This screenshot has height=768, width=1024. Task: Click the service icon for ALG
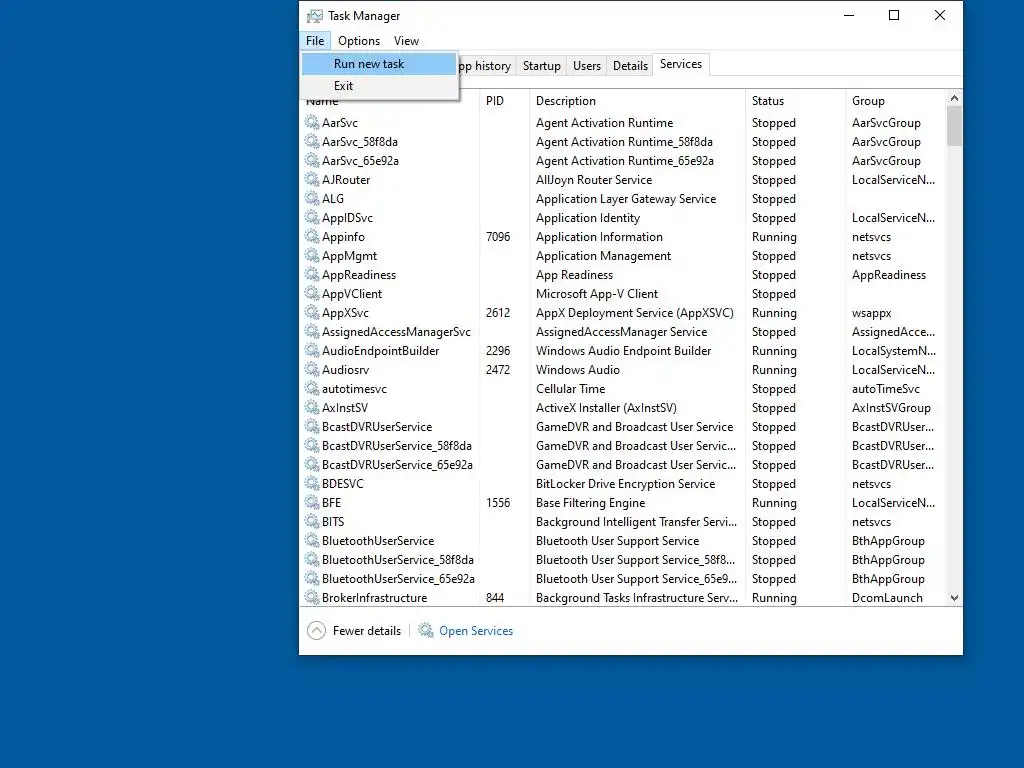tap(312, 198)
